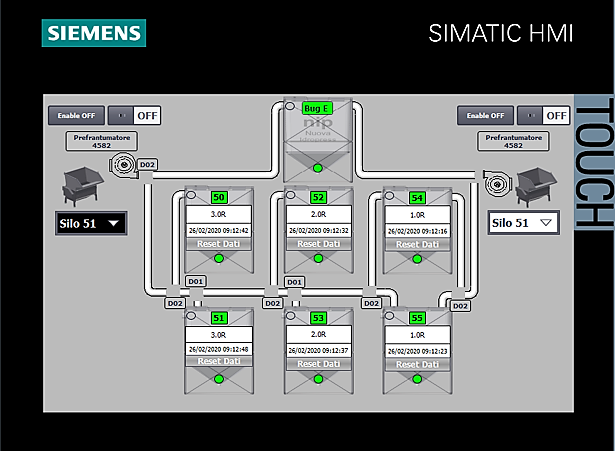615x451 pixels.
Task: Click Reset Dati on silo 50
Action: tap(218, 244)
